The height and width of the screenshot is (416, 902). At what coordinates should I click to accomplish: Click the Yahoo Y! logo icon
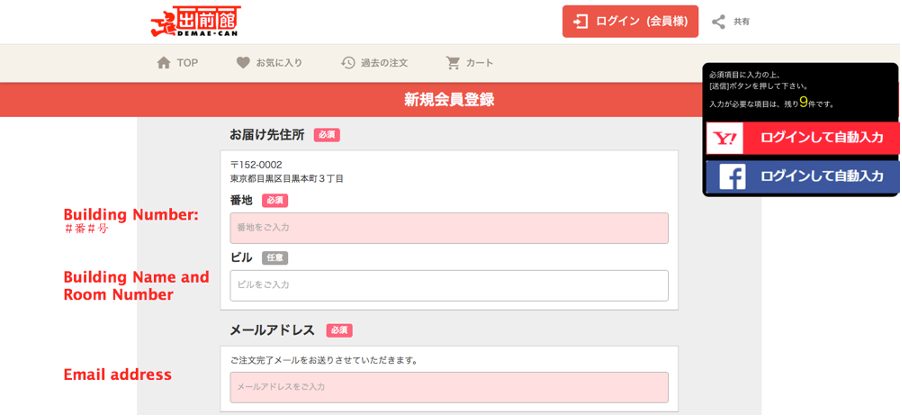pyautogui.click(x=725, y=138)
